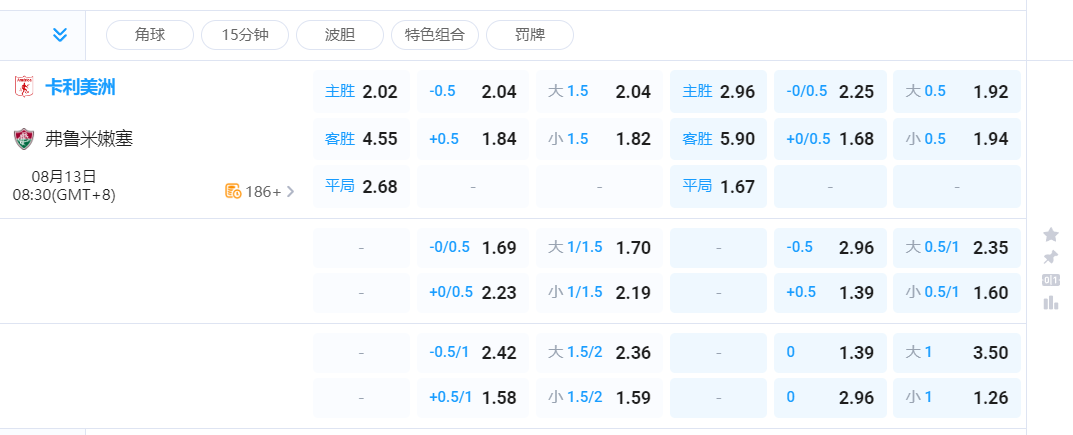1073x435 pixels.
Task: Pick 客胜 odds 4.55
Action: pyautogui.click(x=361, y=139)
